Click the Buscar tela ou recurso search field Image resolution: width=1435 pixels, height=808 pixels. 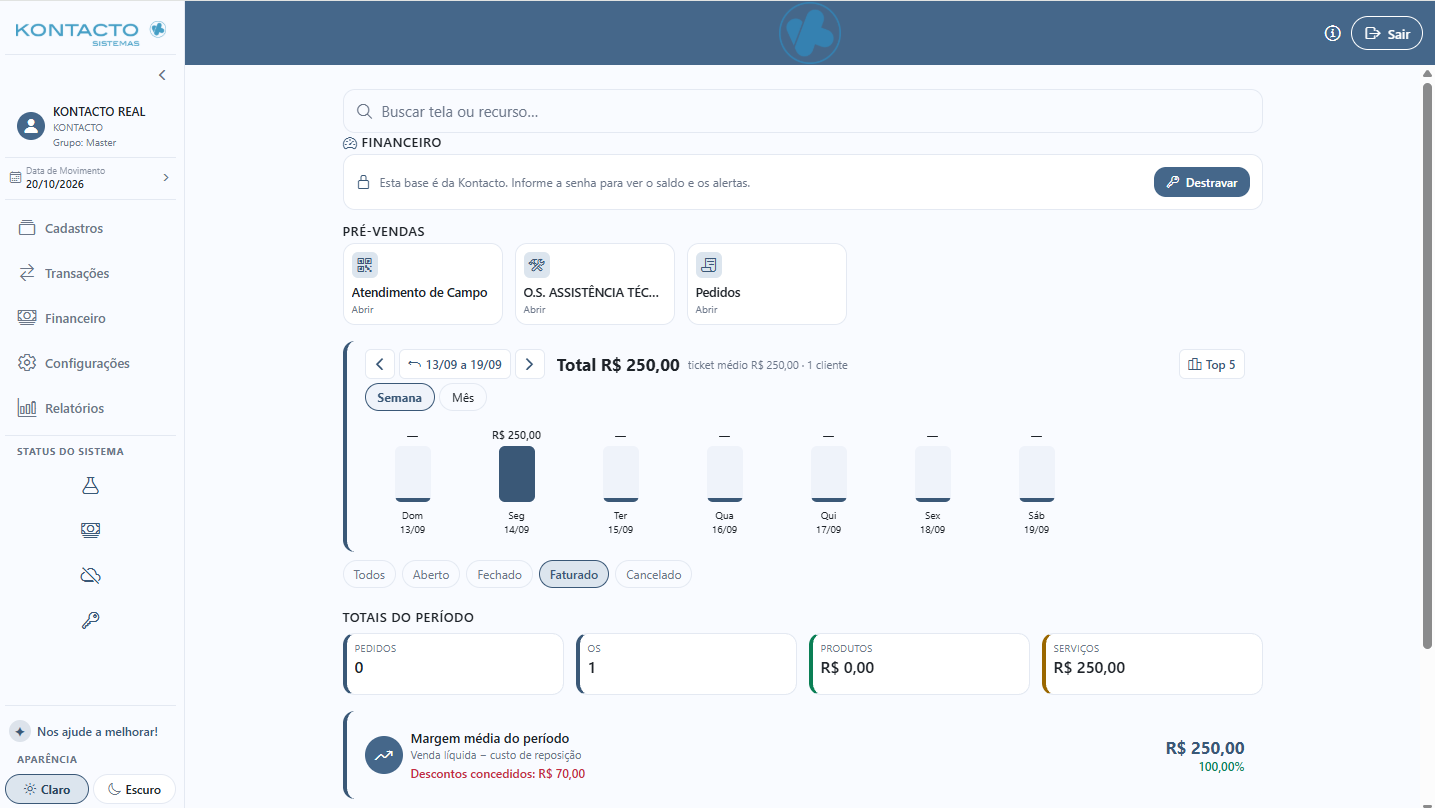point(803,111)
